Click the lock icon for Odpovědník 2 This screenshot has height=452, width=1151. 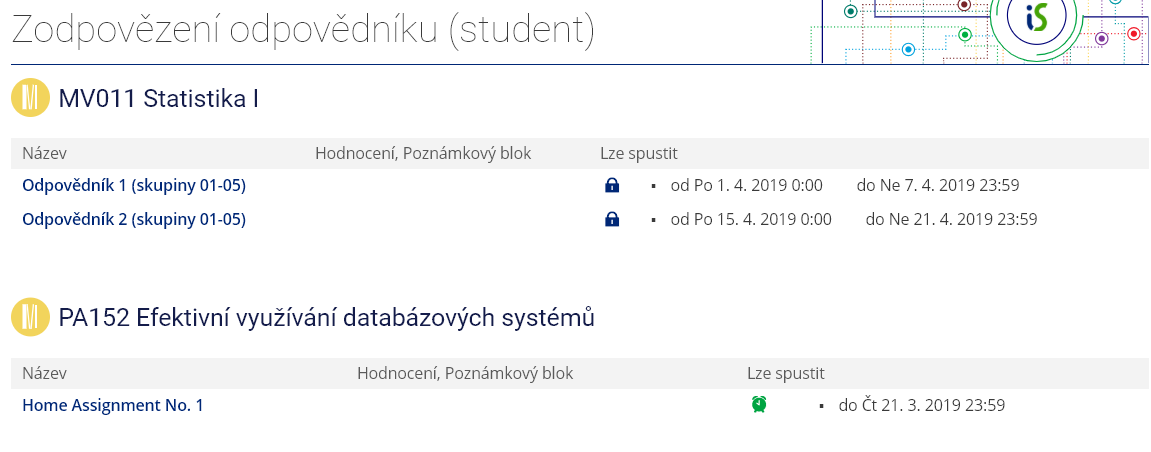[612, 219]
